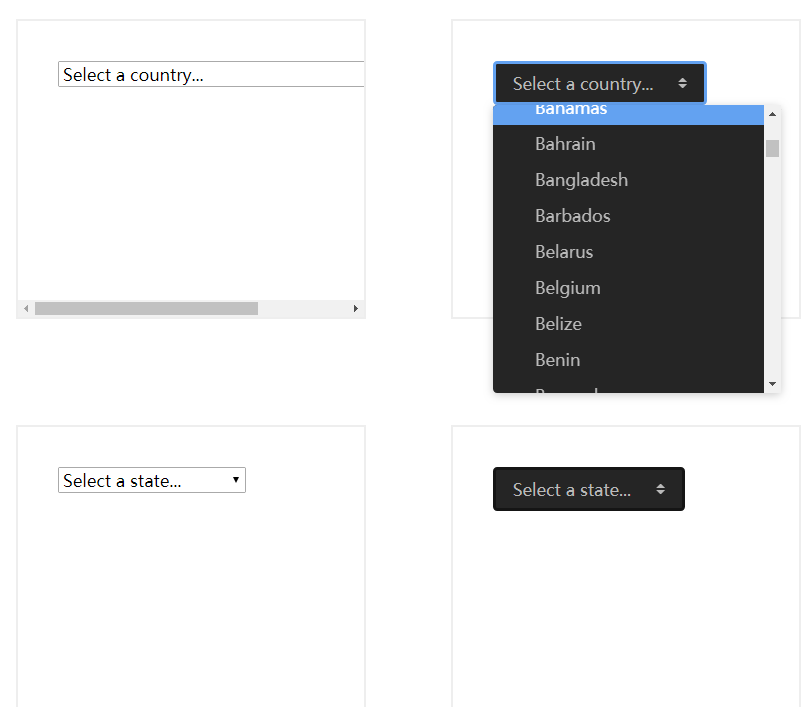Click the up-down arrows icon on dark state select

click(661, 489)
